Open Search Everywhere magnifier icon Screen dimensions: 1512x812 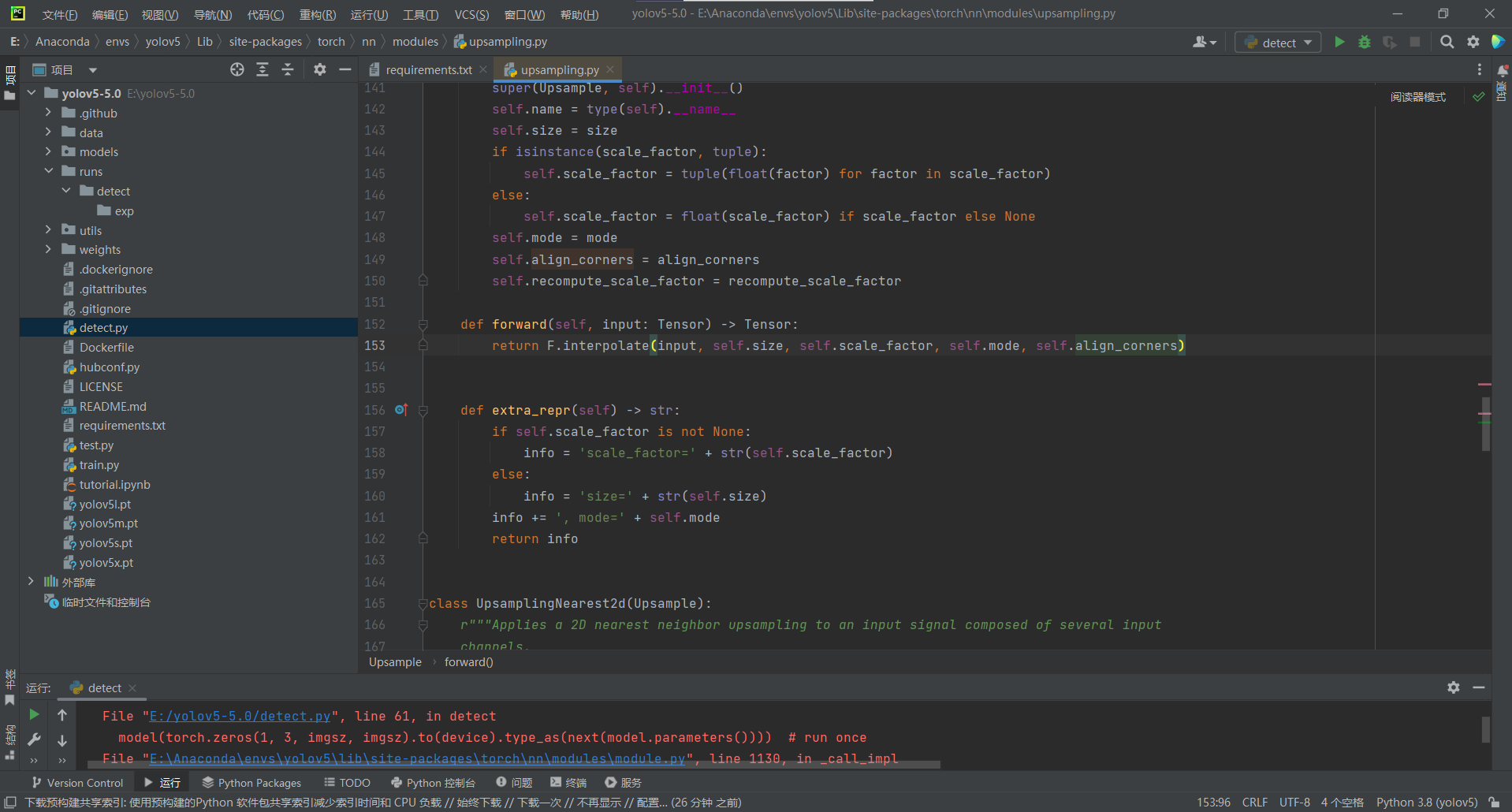(x=1447, y=42)
